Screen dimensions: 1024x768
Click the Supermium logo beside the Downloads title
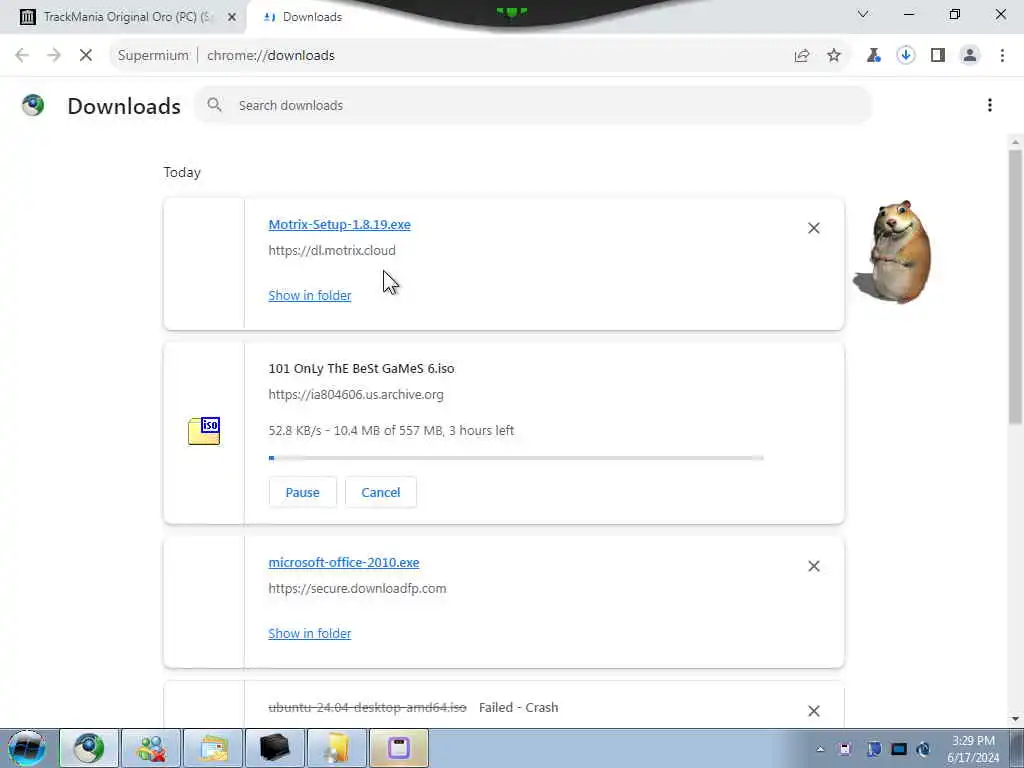33,104
